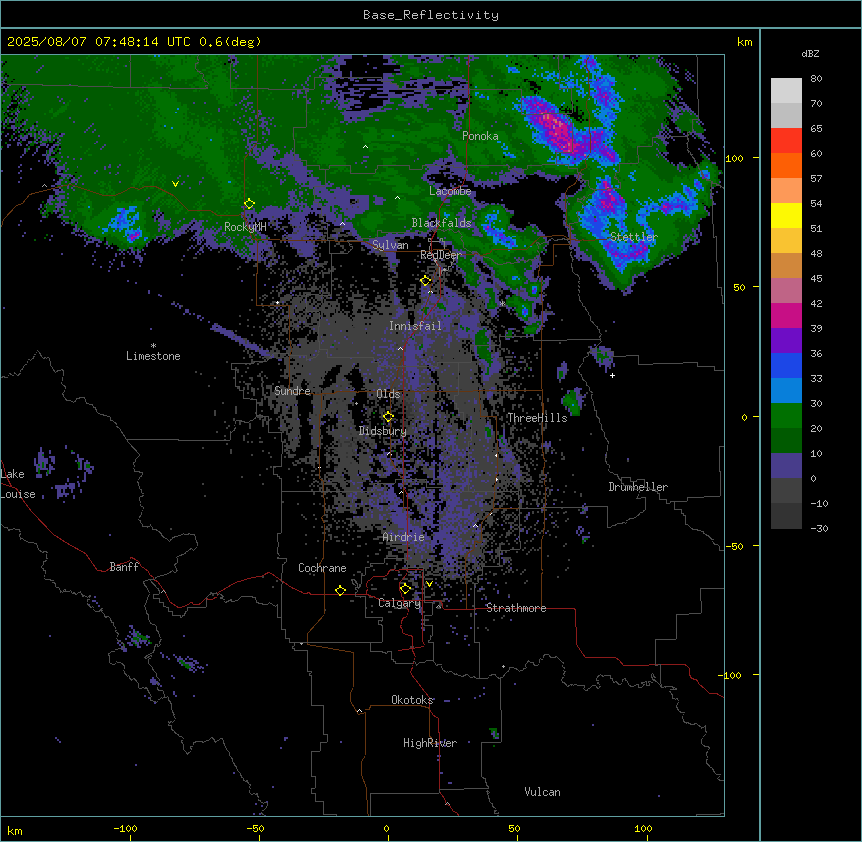Click the 80 value in dBZ legend

point(816,79)
